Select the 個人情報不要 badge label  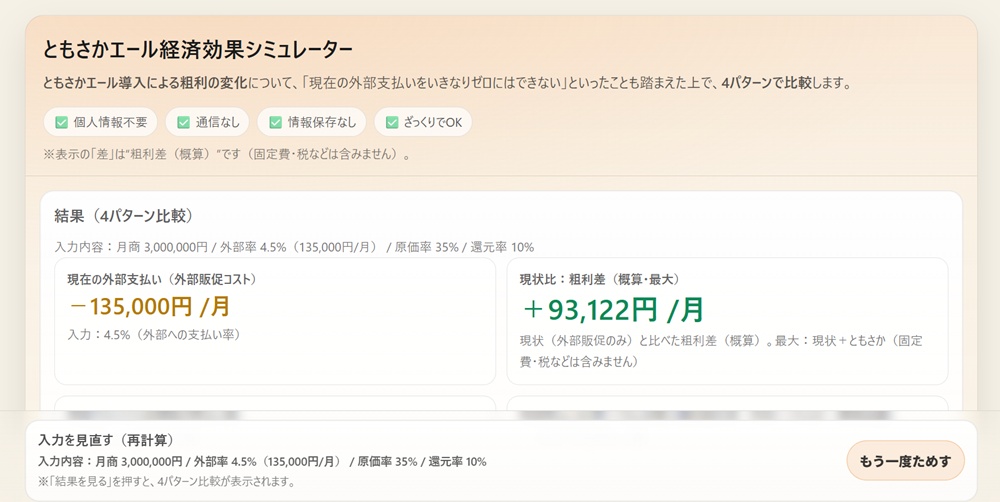110,122
